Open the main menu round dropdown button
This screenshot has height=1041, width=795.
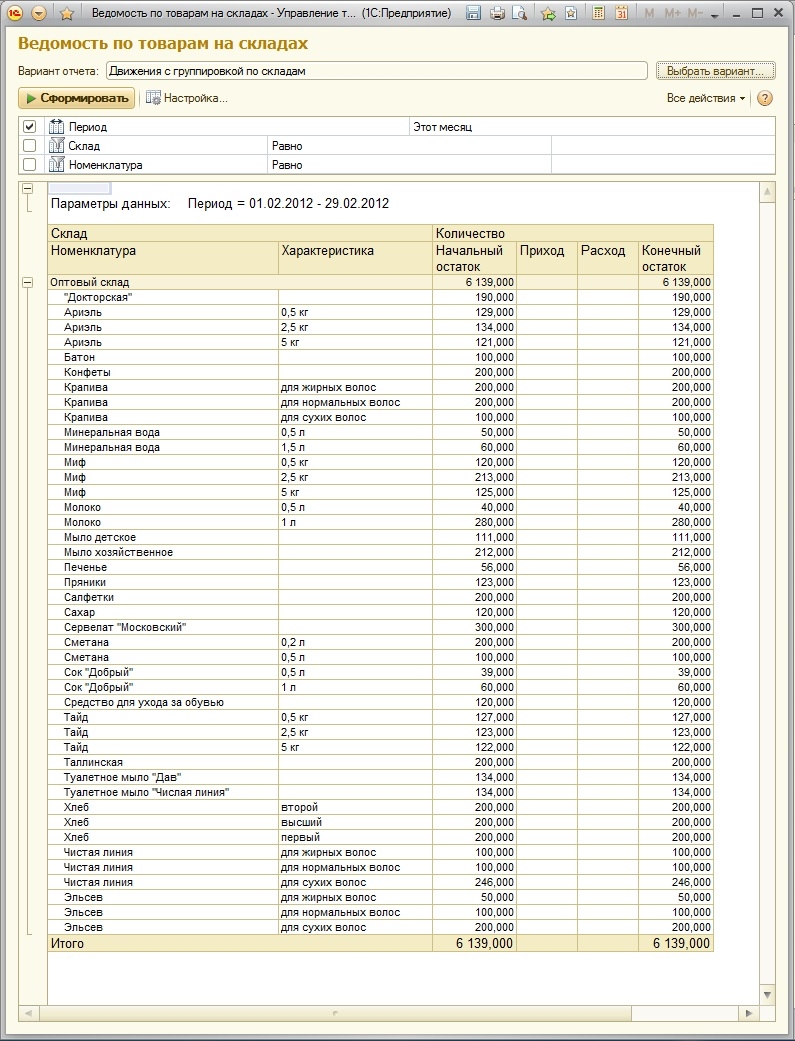39,13
